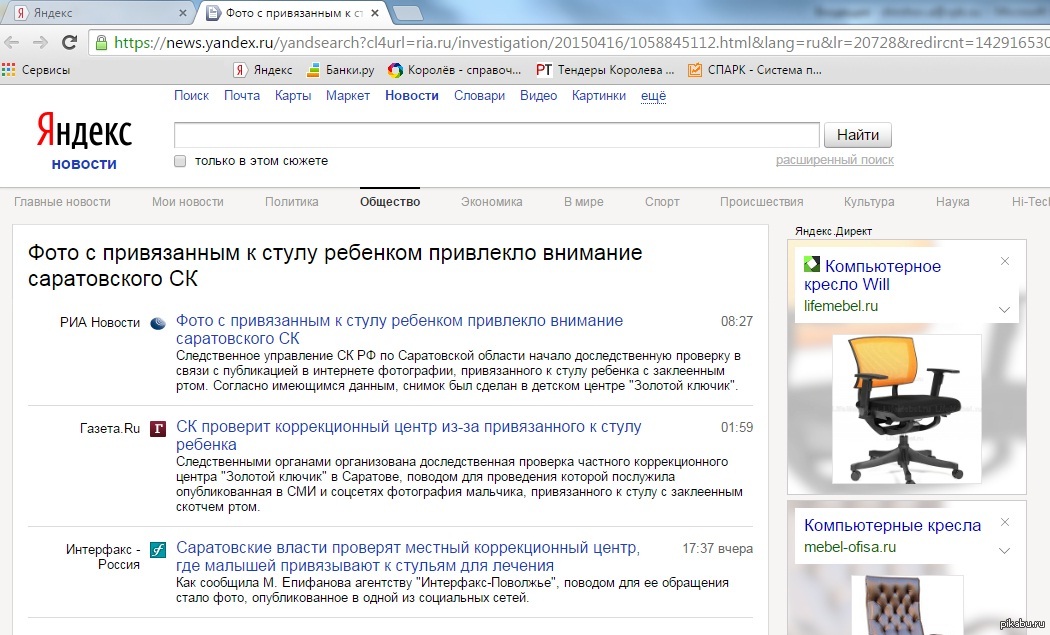This screenshot has height=635, width=1050.
Task: Click the Газета.Ru source icon
Action: tap(157, 429)
